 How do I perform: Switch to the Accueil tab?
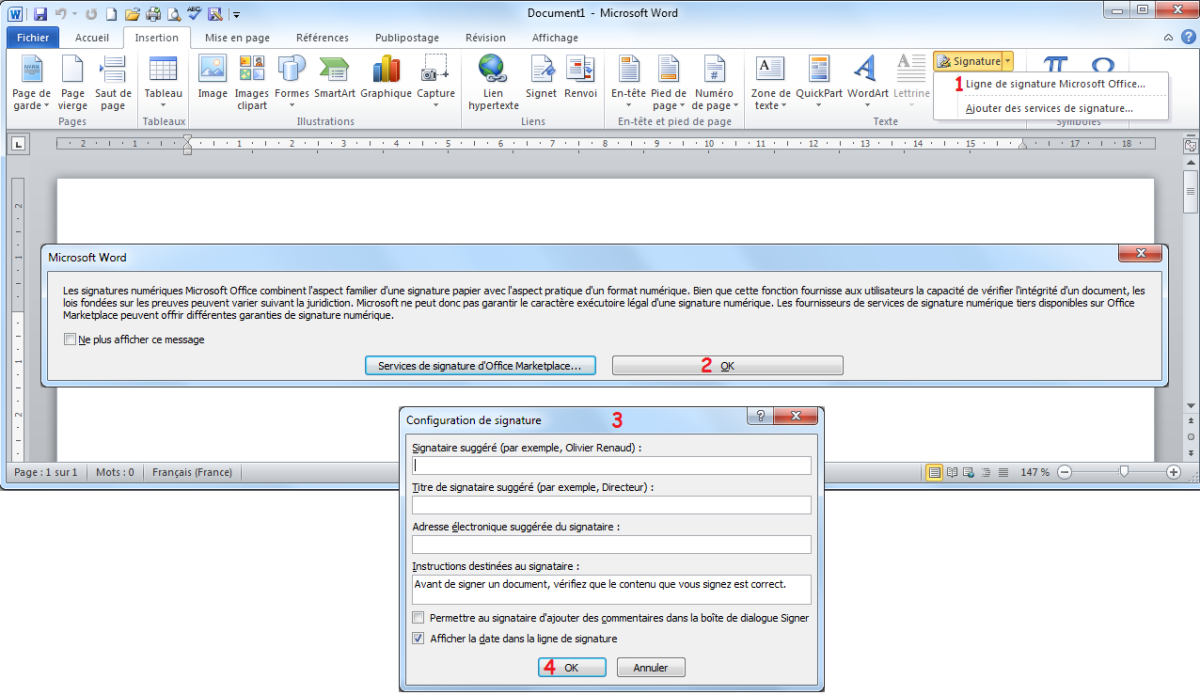[x=92, y=38]
